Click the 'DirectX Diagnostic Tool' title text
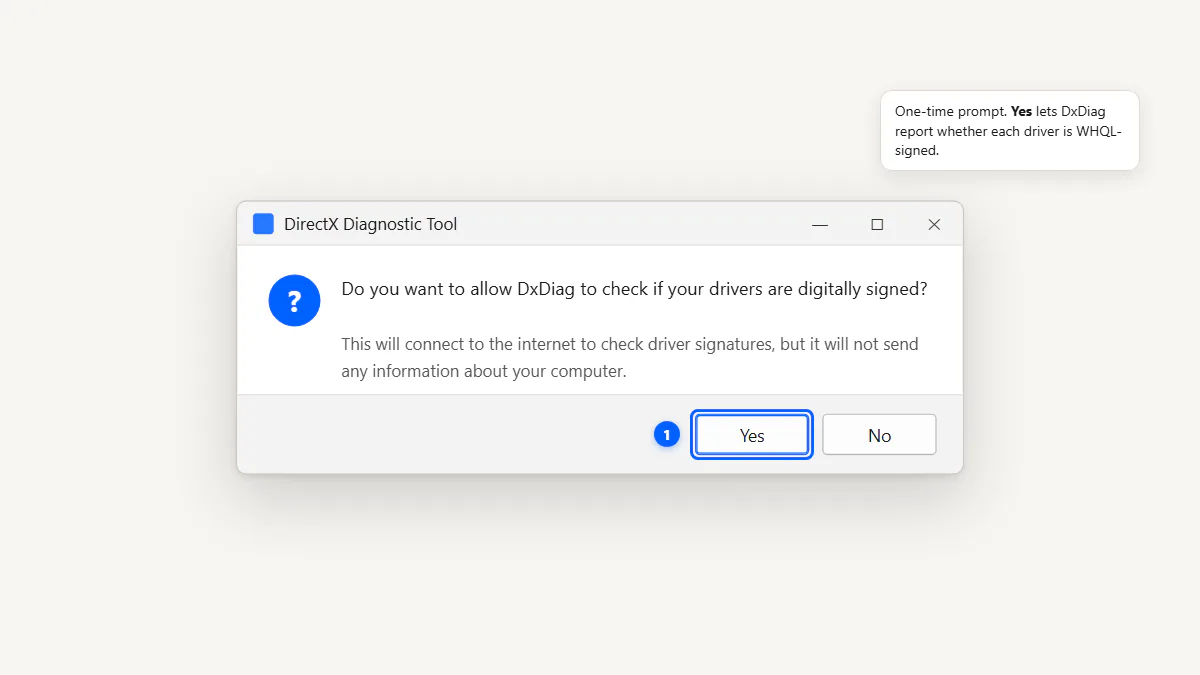The image size is (1200, 675). pos(370,224)
